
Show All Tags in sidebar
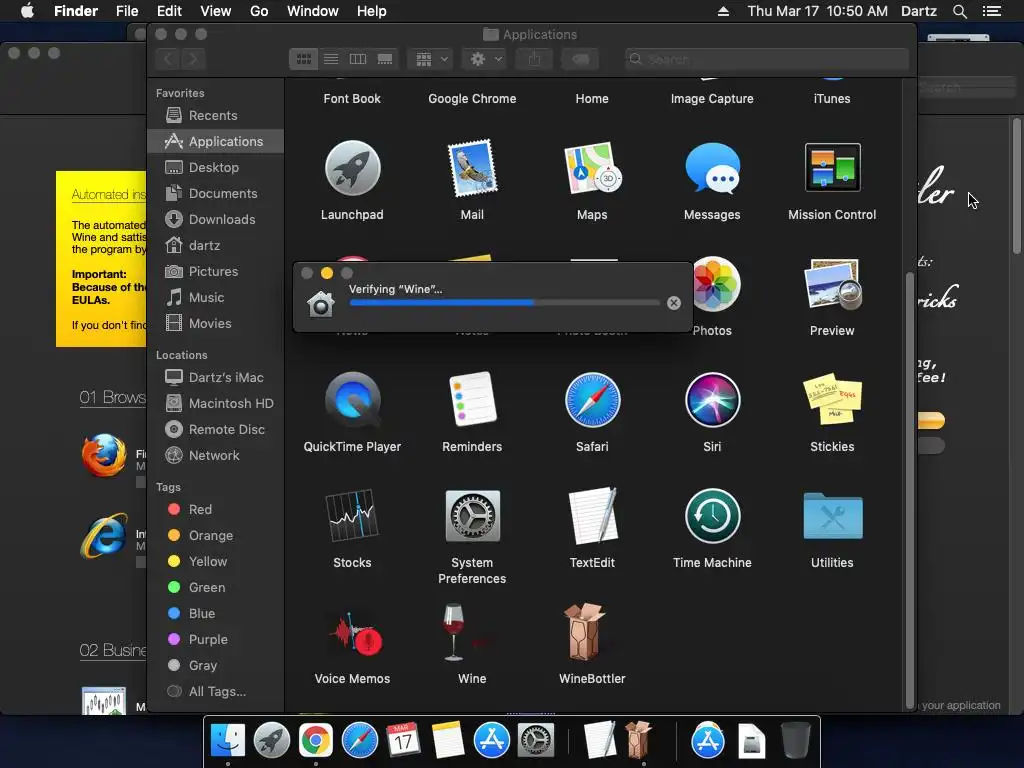pyautogui.click(x=216, y=692)
